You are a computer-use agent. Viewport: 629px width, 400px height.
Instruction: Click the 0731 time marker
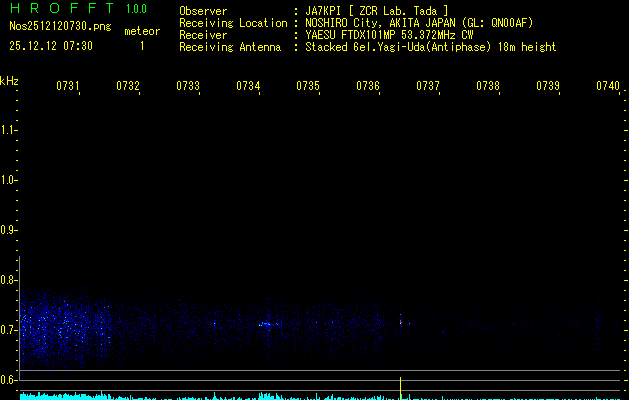[68, 87]
